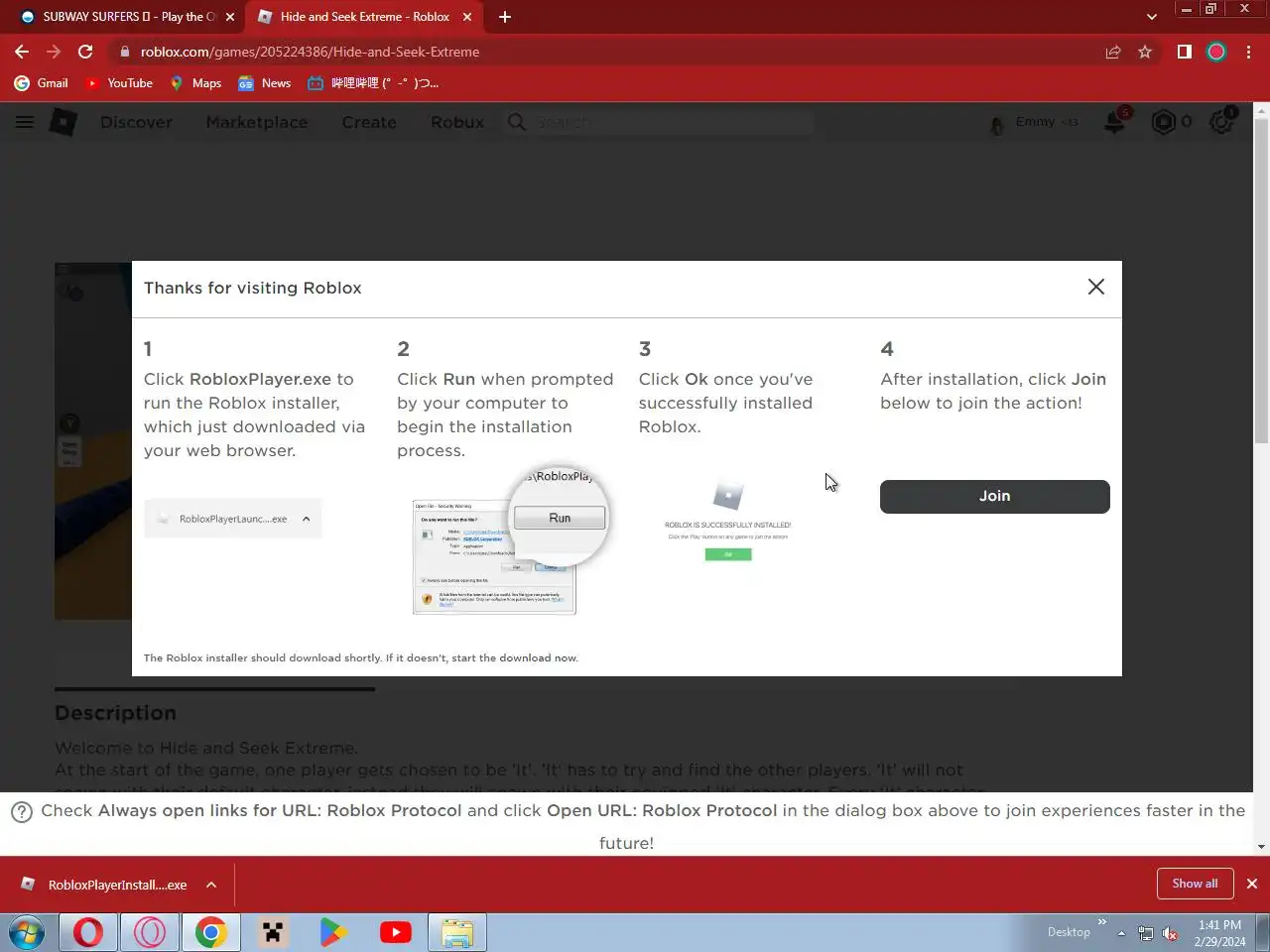
Task: Expand the Desktop toolbar chevron
Action: click(1101, 922)
